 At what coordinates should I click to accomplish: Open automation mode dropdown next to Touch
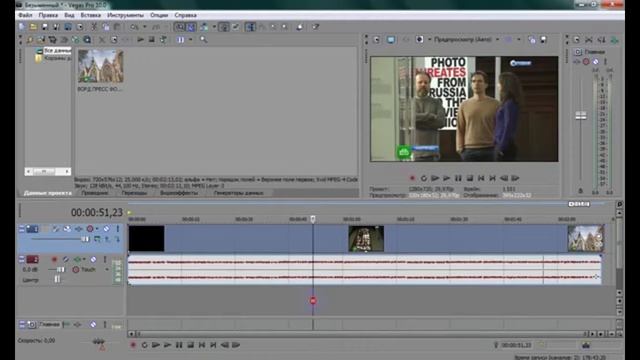[107, 269]
